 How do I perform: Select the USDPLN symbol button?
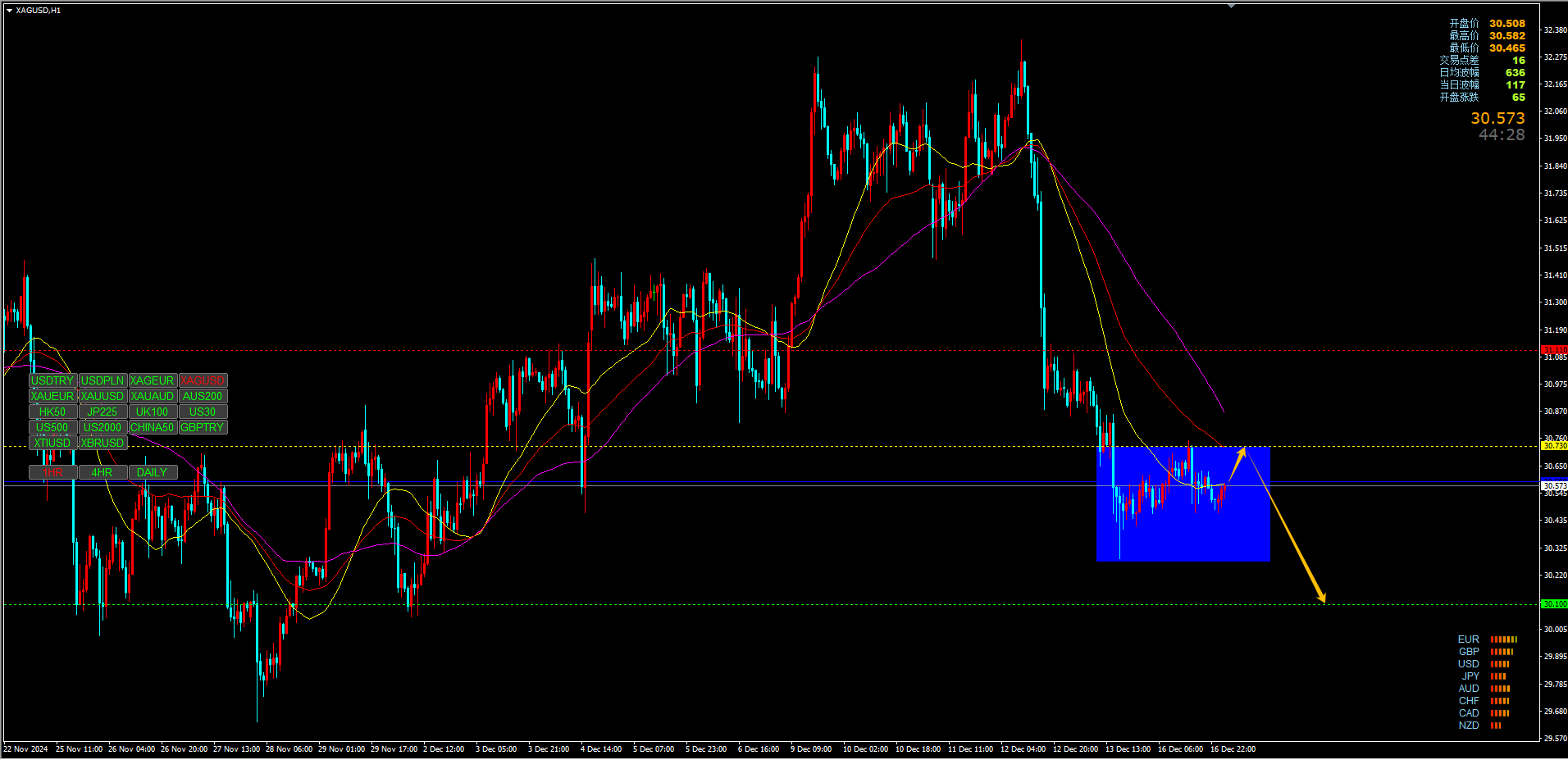tap(103, 380)
